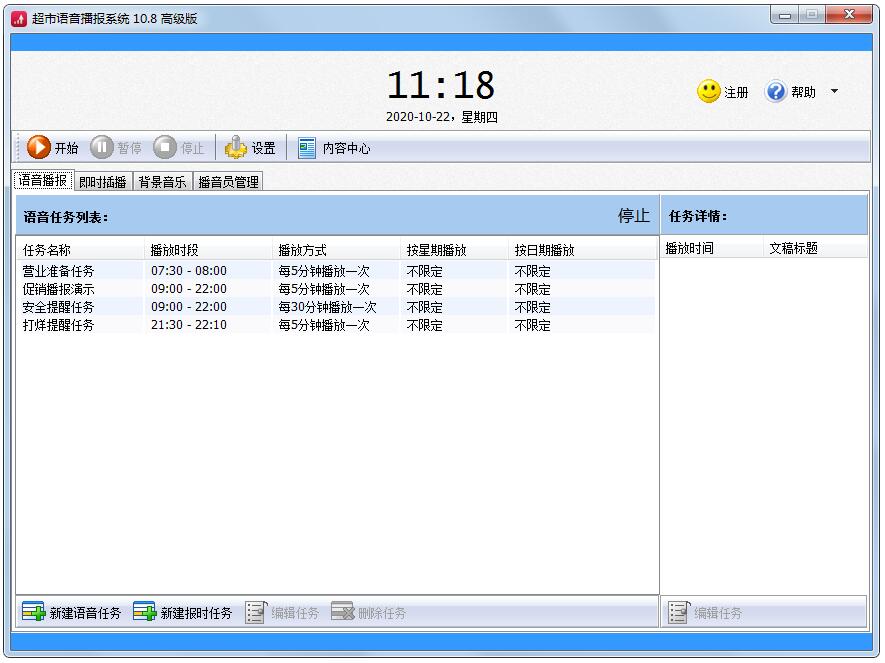The width and height of the screenshot is (885, 663).
Task: Close the 超市语音播报系统 window
Action: pyautogui.click(x=849, y=15)
